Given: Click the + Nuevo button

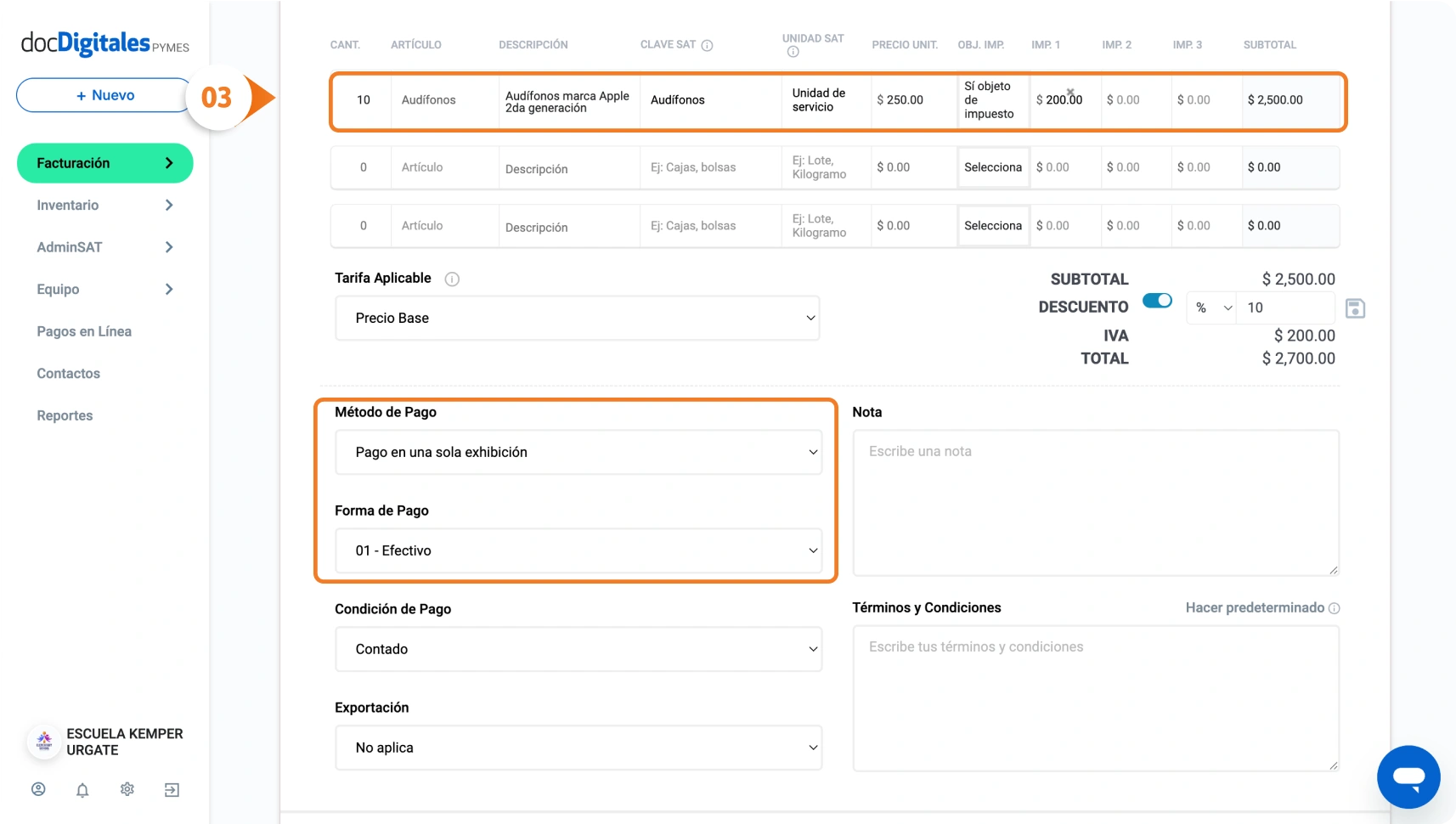Looking at the screenshot, I should click(105, 95).
